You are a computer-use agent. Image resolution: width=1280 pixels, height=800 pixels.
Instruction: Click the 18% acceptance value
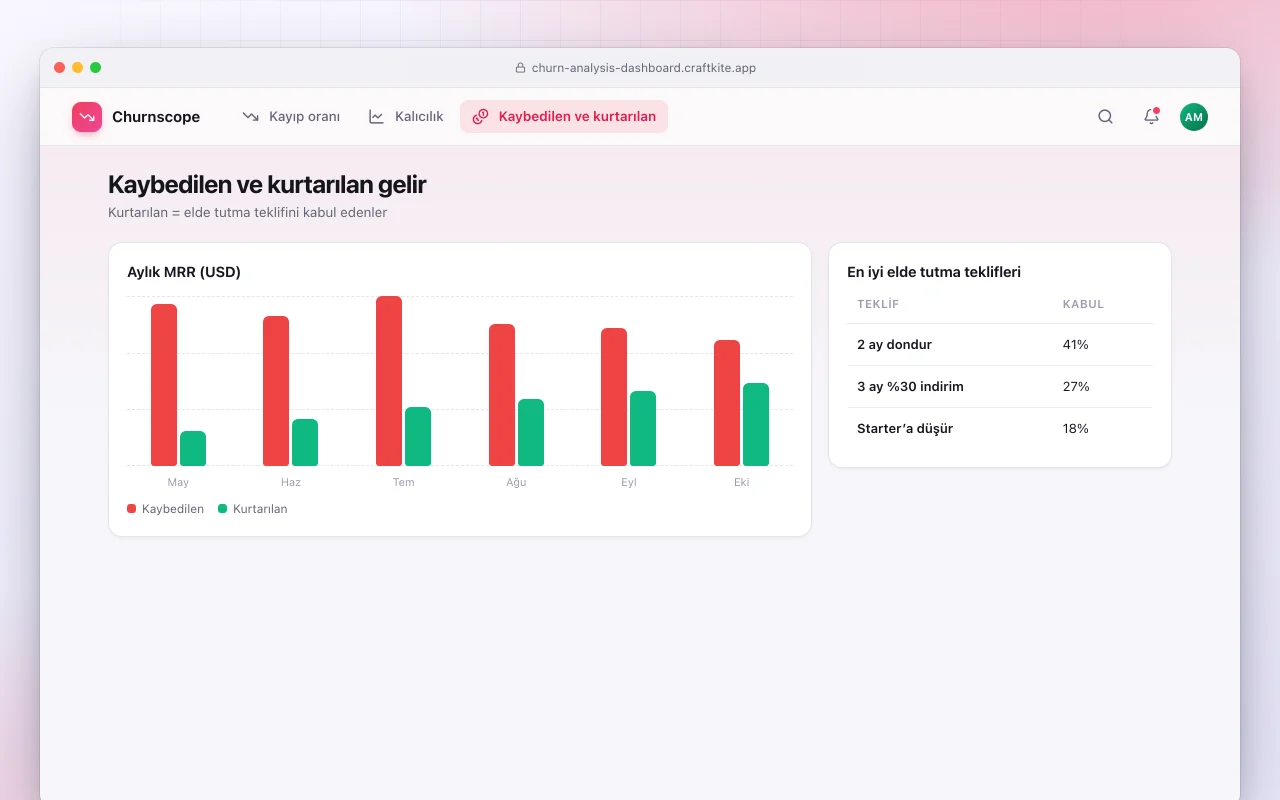[1076, 429]
